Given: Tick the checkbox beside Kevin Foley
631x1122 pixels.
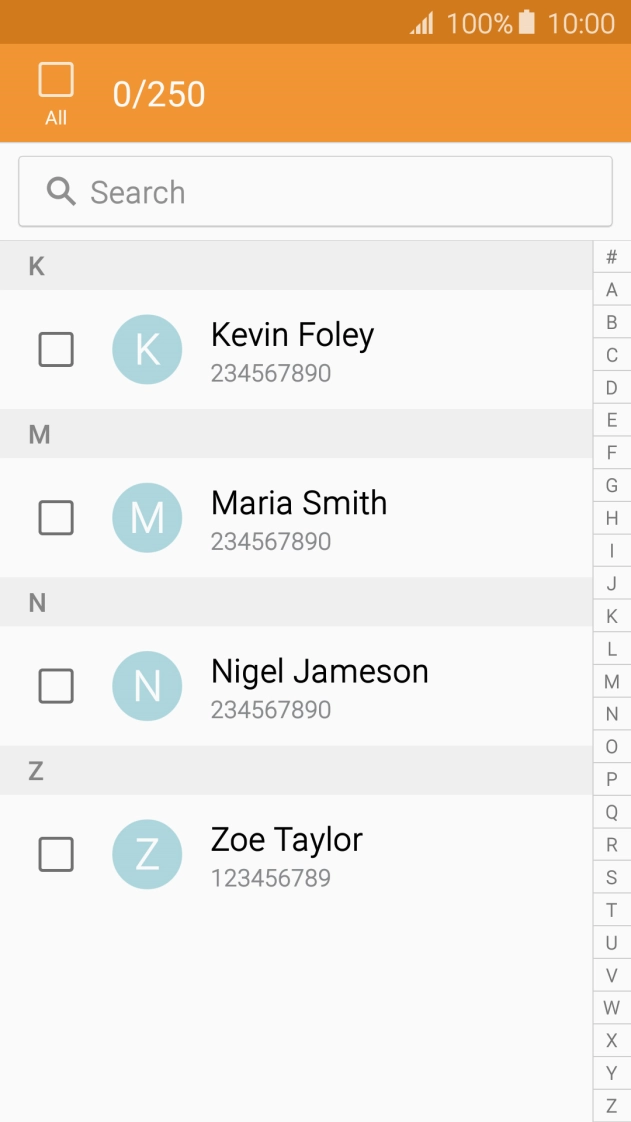Looking at the screenshot, I should click(x=56, y=350).
